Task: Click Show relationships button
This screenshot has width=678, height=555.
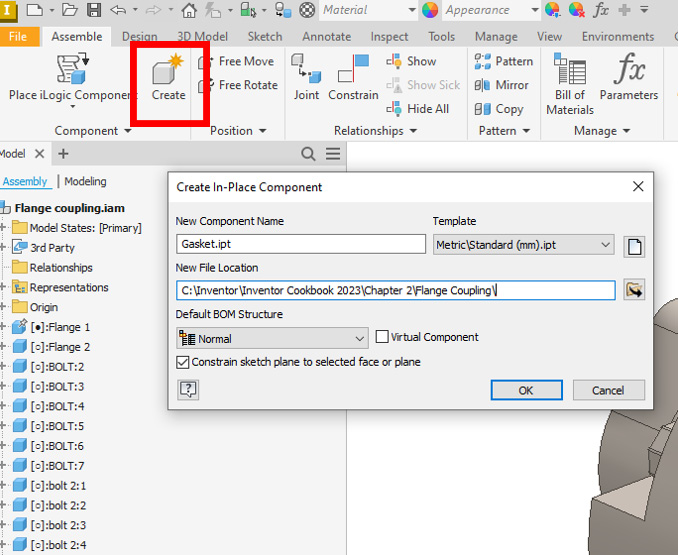Action: click(x=411, y=61)
